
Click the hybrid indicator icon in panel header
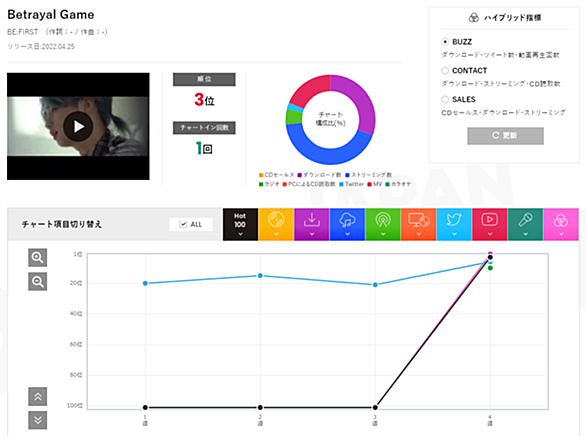point(474,18)
